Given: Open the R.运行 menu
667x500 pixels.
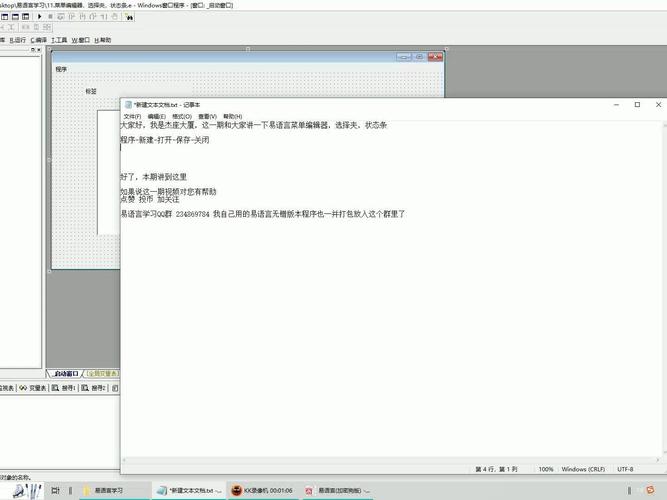Looking at the screenshot, I should pos(17,40).
